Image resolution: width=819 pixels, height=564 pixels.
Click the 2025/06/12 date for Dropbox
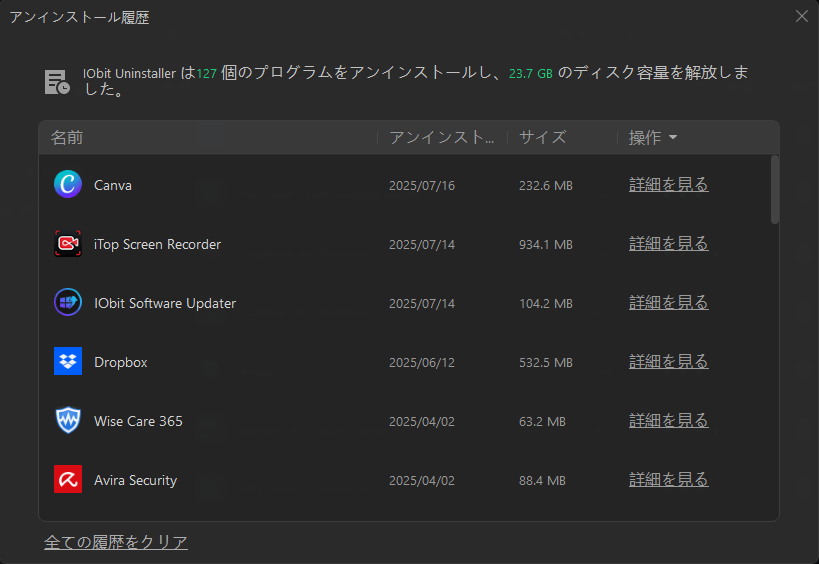[422, 362]
